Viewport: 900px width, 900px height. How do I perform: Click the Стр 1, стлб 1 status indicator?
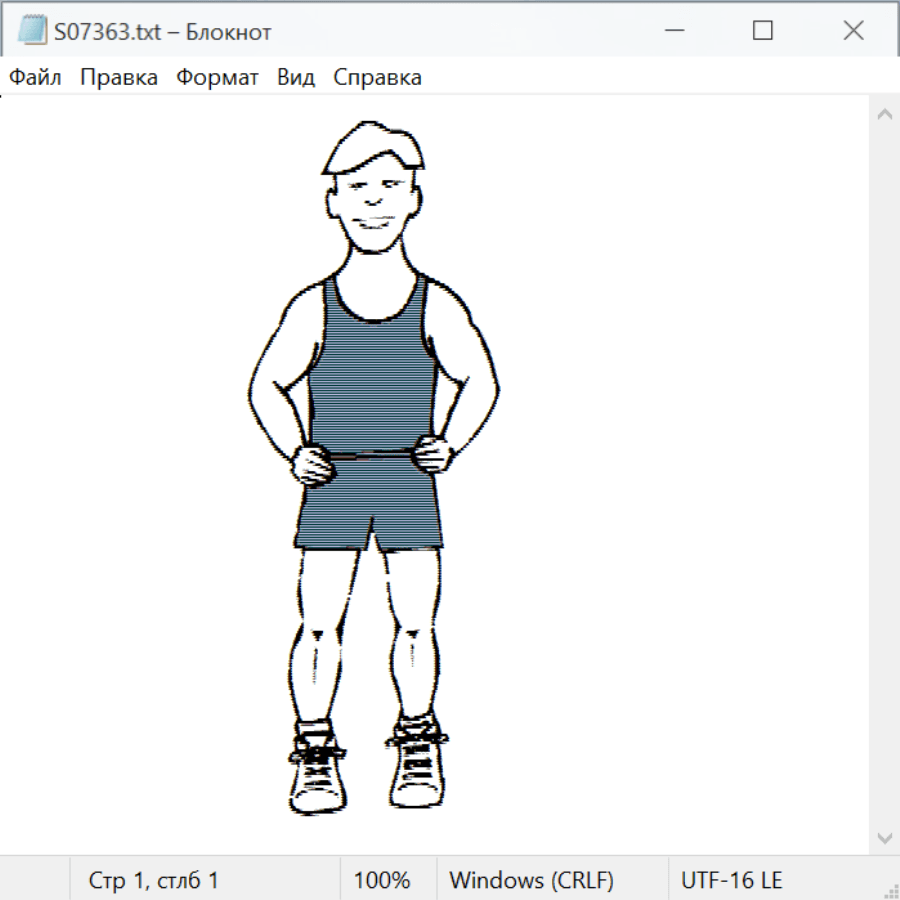pos(153,881)
